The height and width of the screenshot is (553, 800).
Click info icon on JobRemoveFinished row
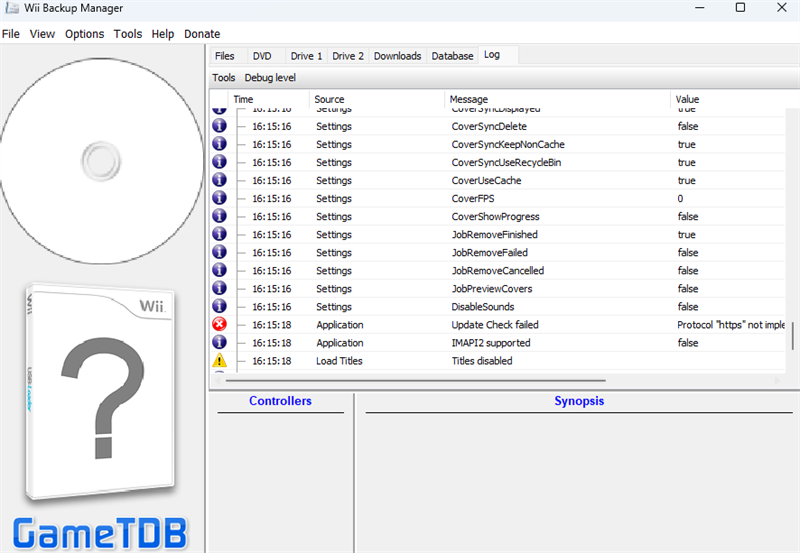click(219, 234)
